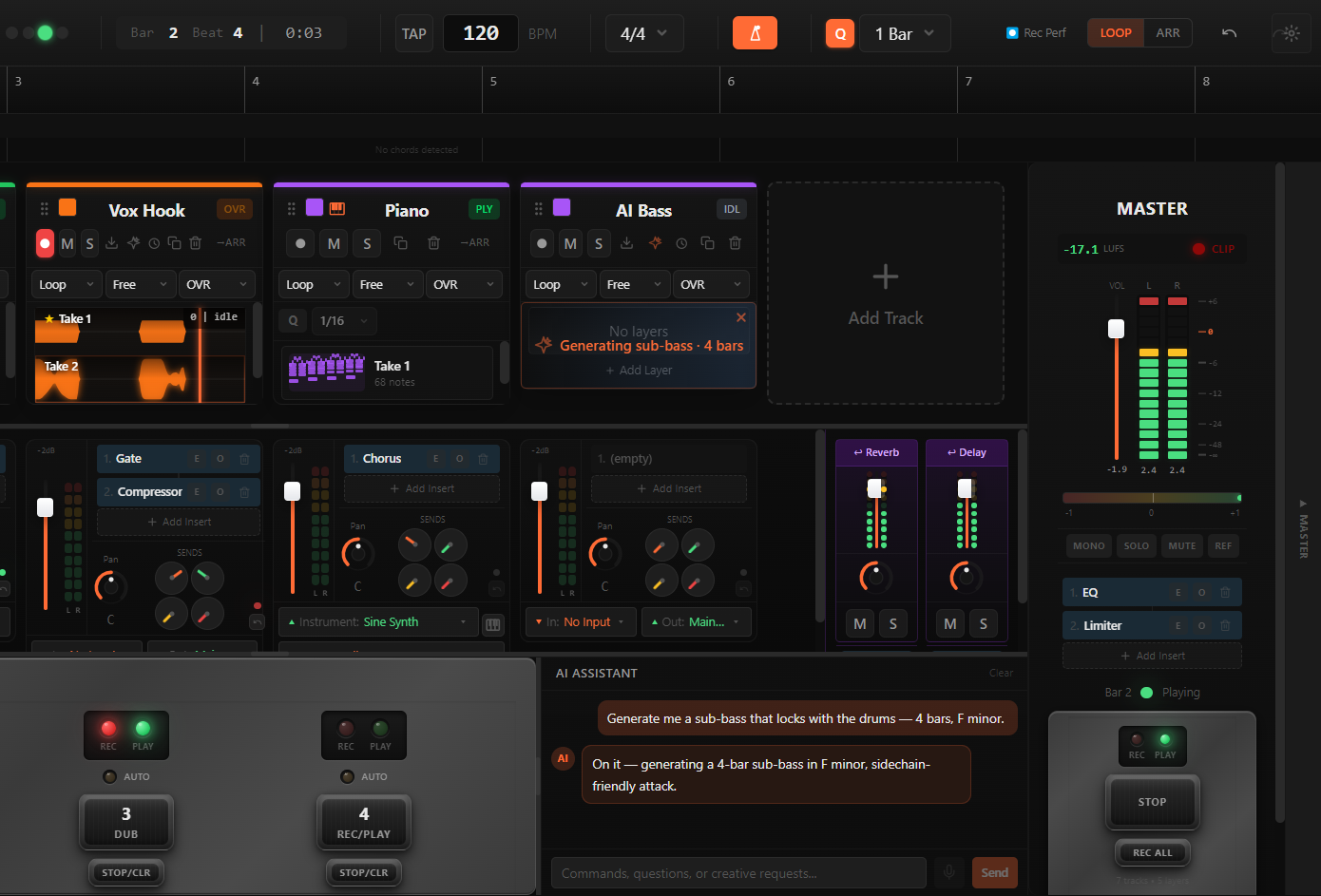Click the AI assistant command input field

click(738, 873)
